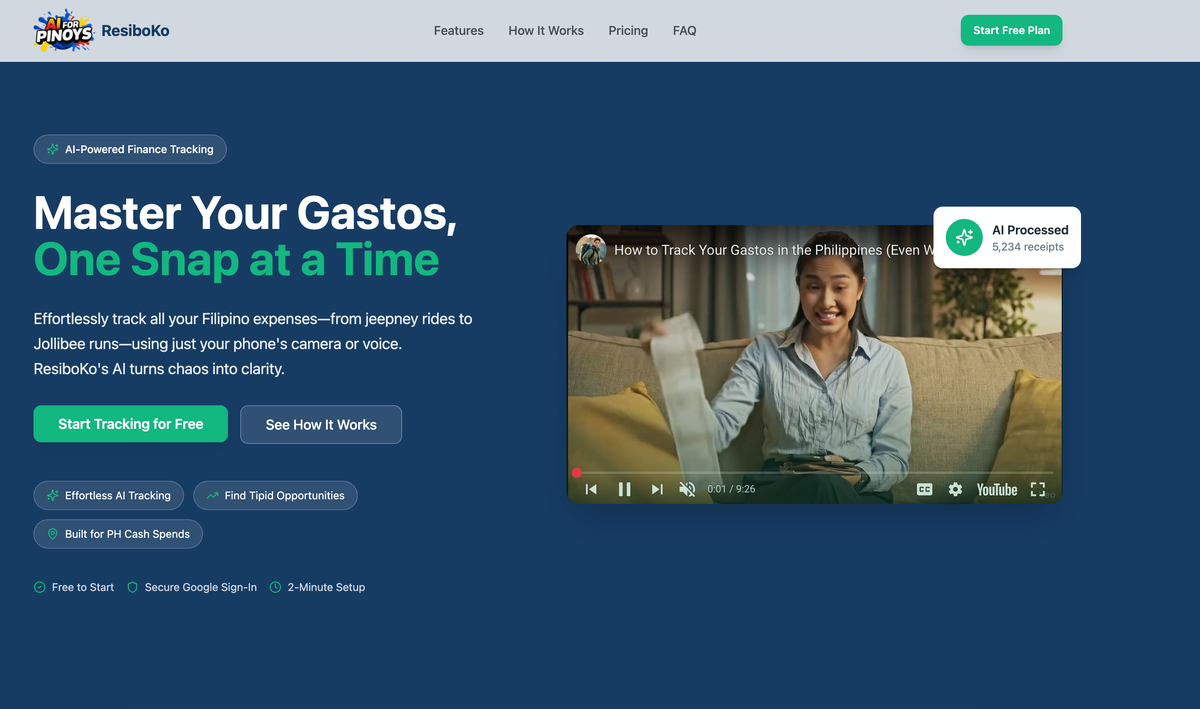This screenshot has height=709, width=1200.
Task: Toggle the Built for PH Cash Spends pill
Action: pyautogui.click(x=118, y=533)
